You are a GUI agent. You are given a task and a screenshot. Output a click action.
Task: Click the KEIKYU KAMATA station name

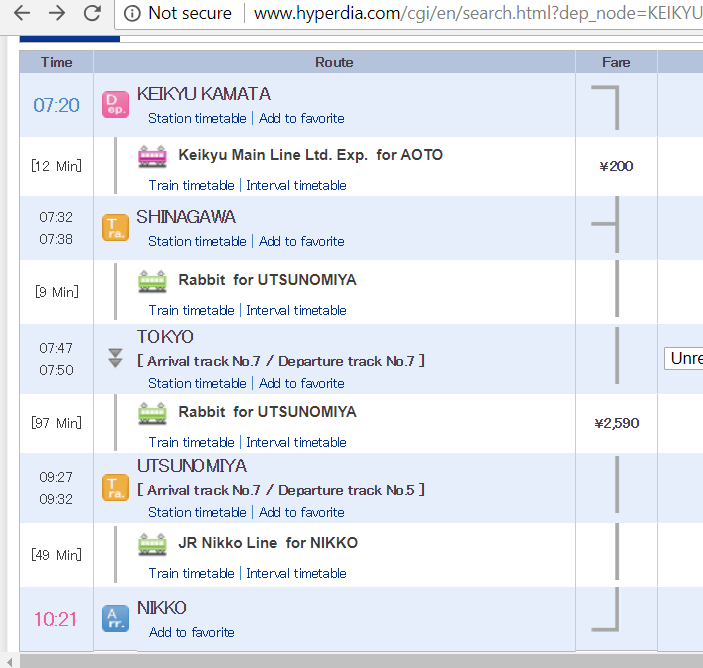tap(204, 94)
